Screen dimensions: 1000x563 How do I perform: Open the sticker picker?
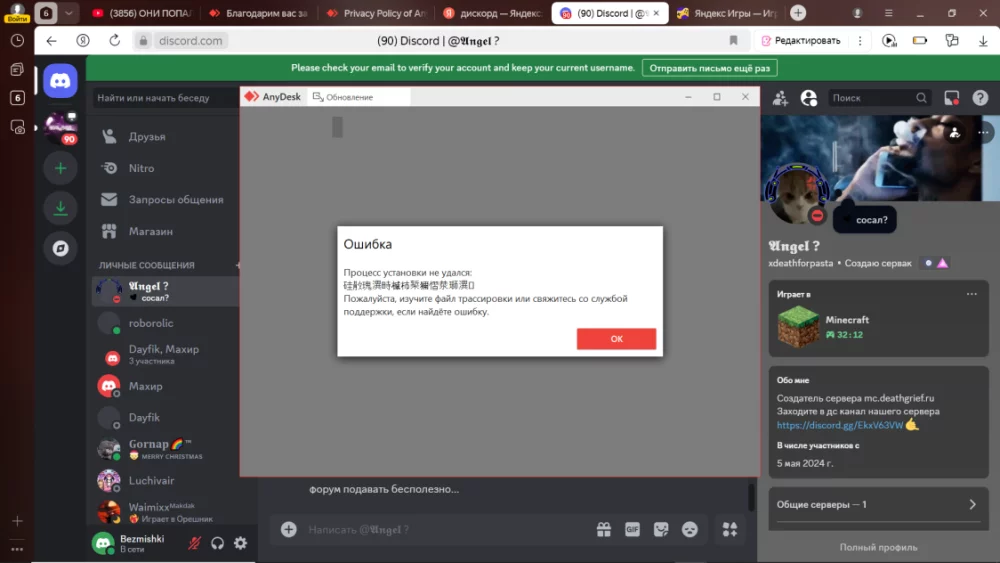[661, 530]
